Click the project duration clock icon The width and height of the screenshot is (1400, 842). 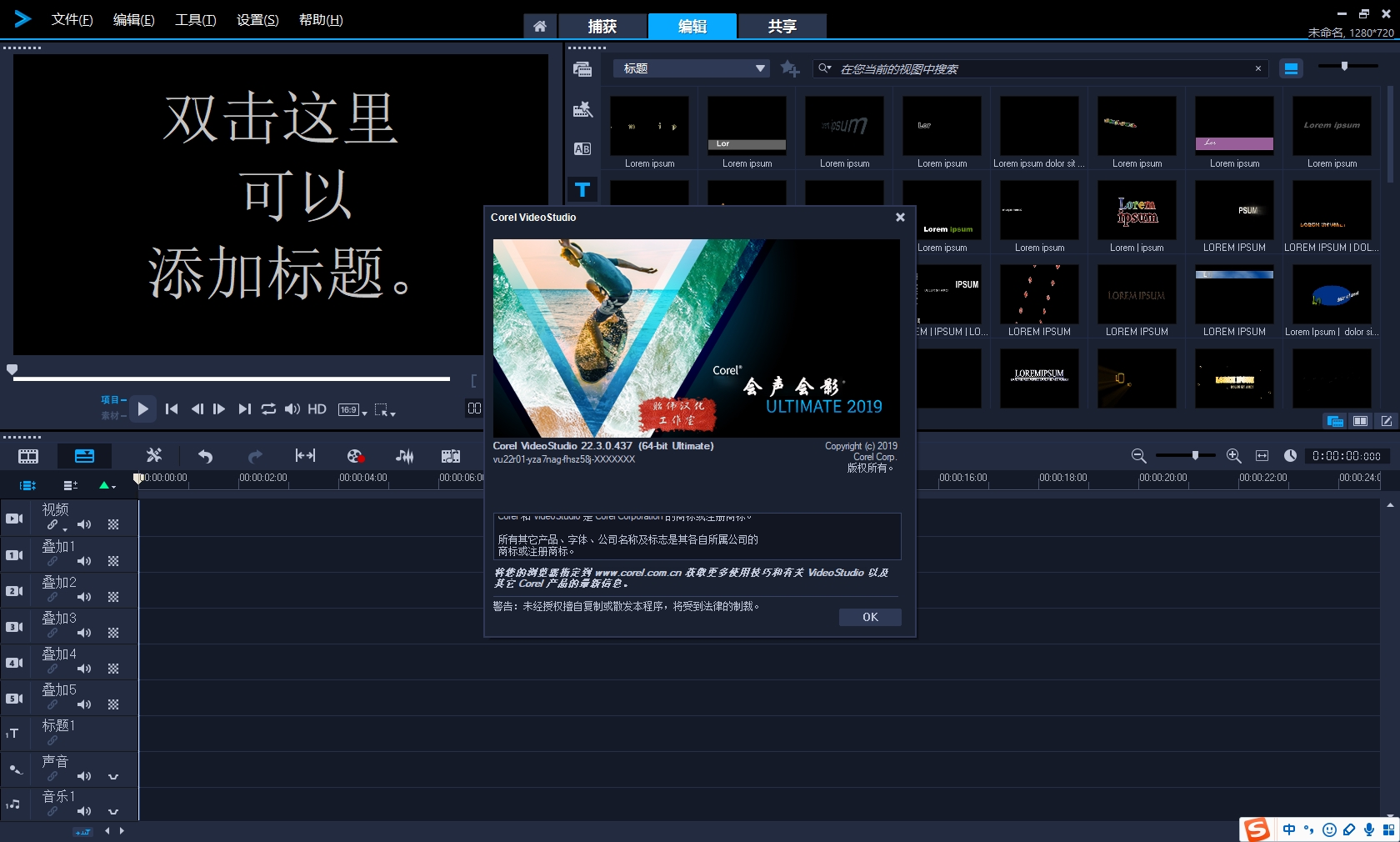tap(1290, 456)
